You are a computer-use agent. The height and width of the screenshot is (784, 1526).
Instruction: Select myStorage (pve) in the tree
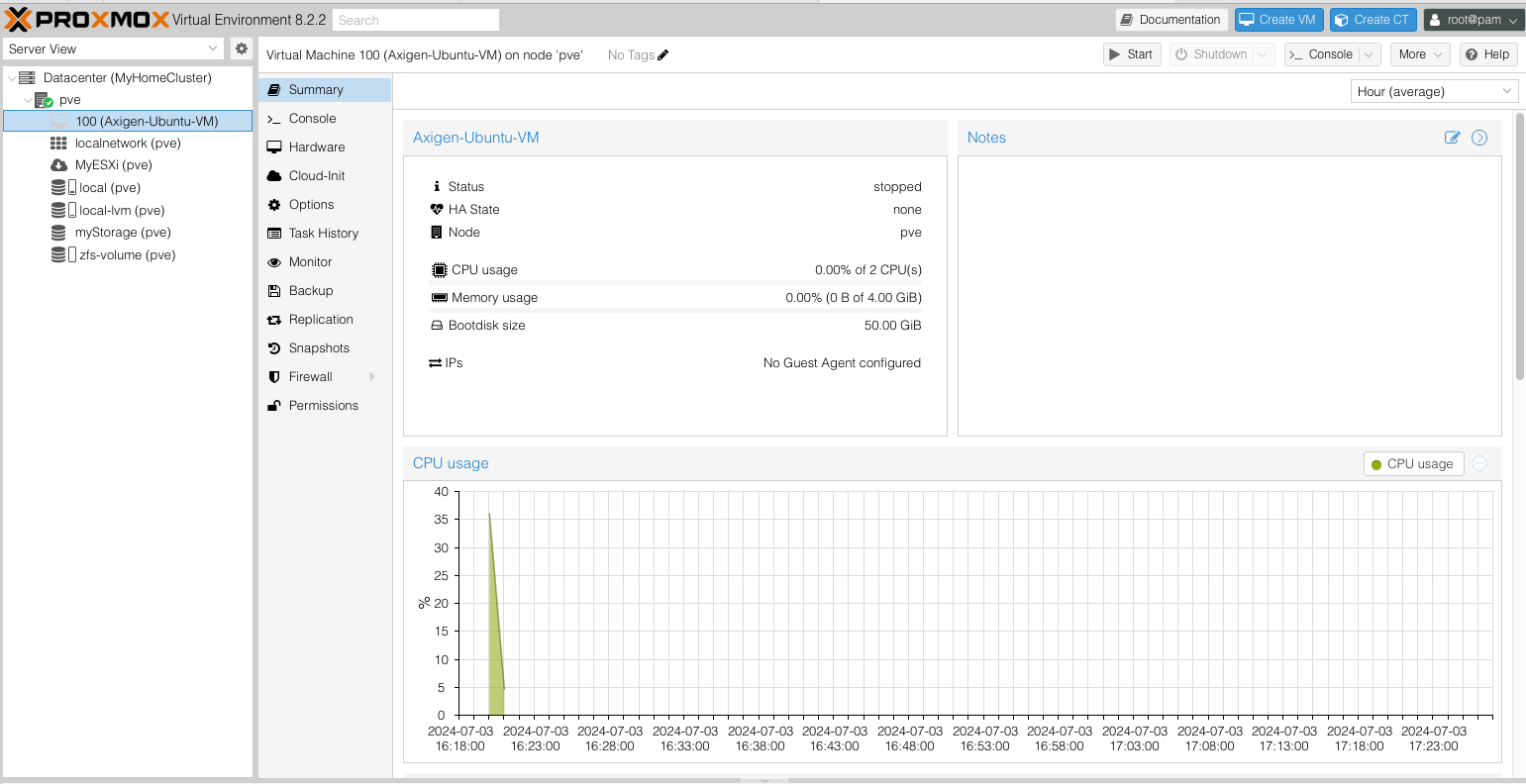coord(128,233)
